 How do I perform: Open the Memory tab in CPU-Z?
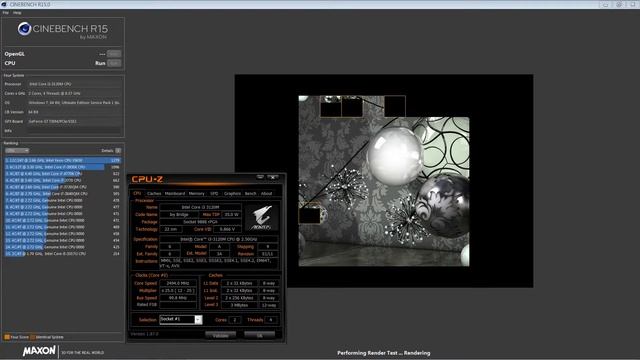[x=196, y=193]
